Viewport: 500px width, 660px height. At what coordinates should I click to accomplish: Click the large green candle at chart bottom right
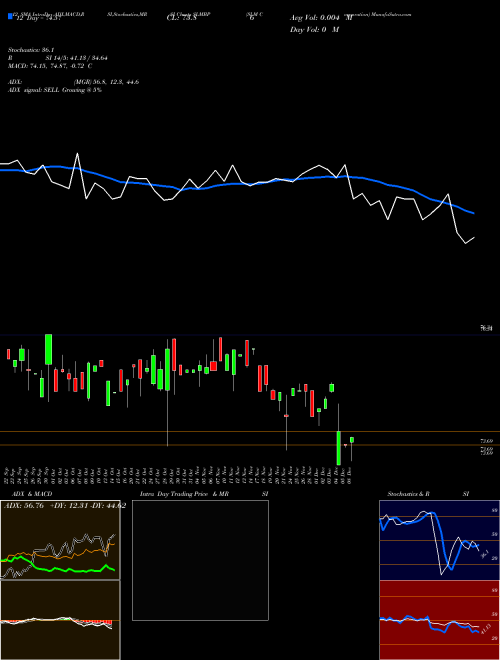point(338,448)
